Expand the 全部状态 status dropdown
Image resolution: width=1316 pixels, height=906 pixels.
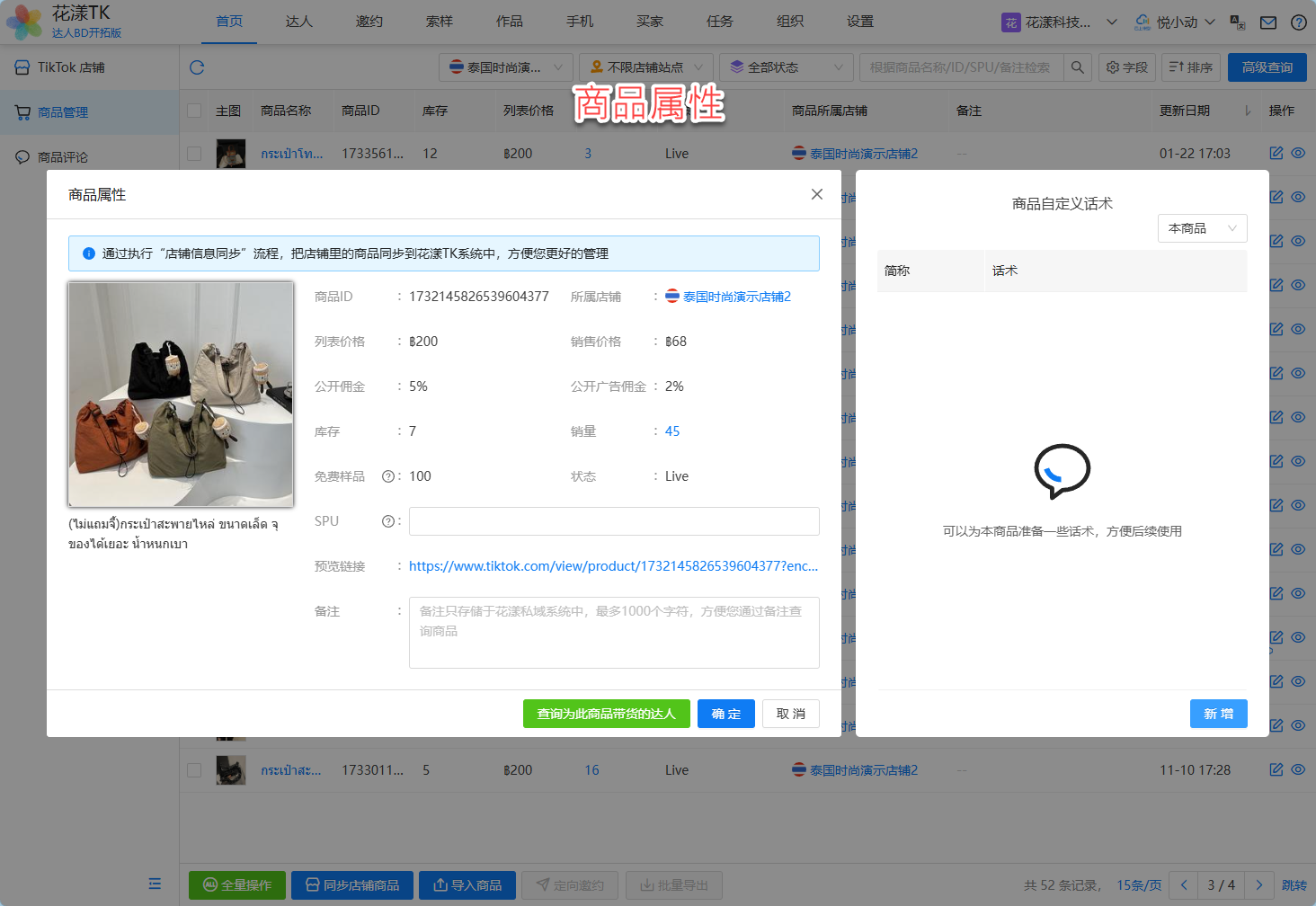point(787,67)
